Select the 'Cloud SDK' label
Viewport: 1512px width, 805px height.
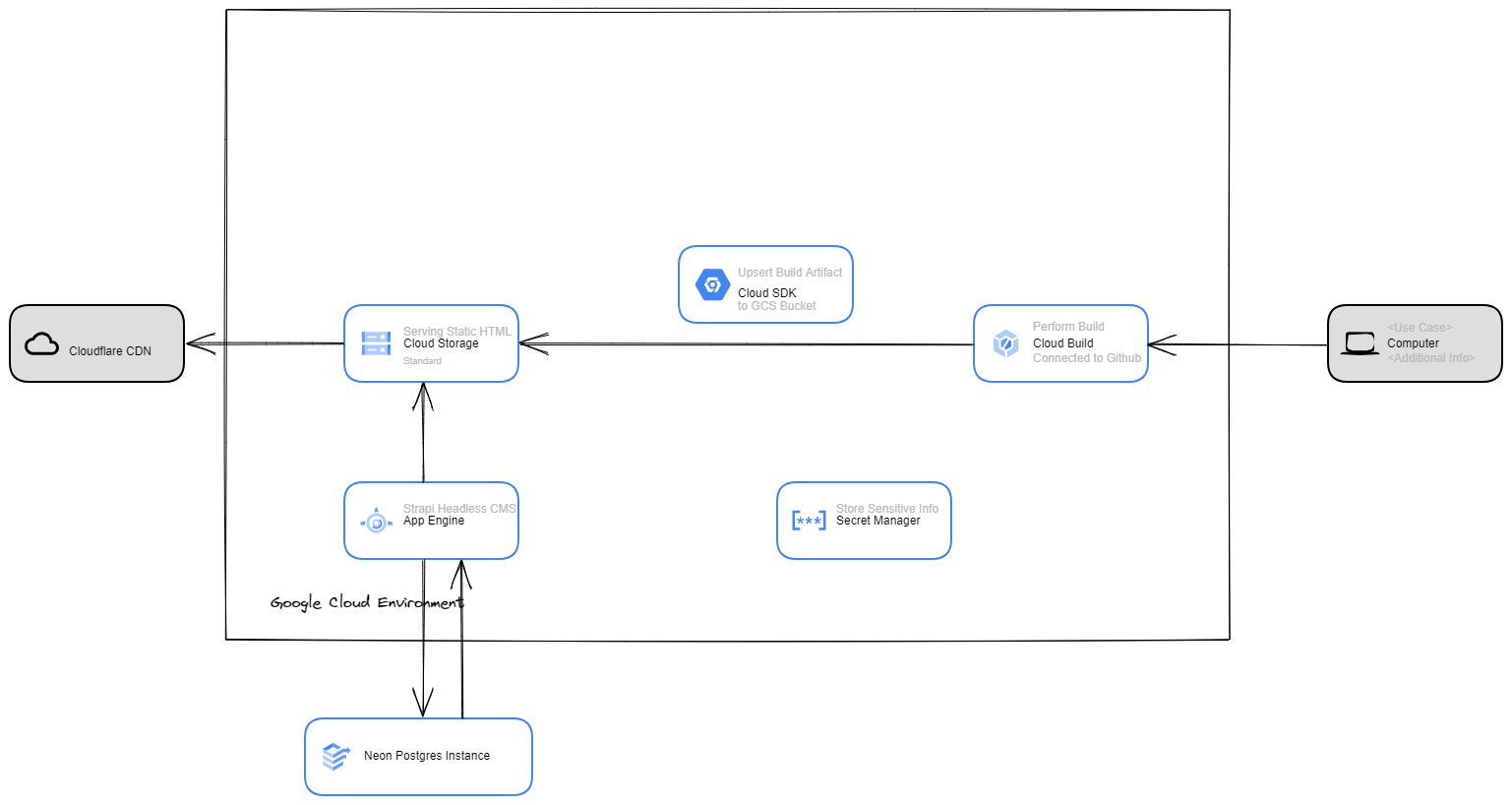tap(767, 293)
